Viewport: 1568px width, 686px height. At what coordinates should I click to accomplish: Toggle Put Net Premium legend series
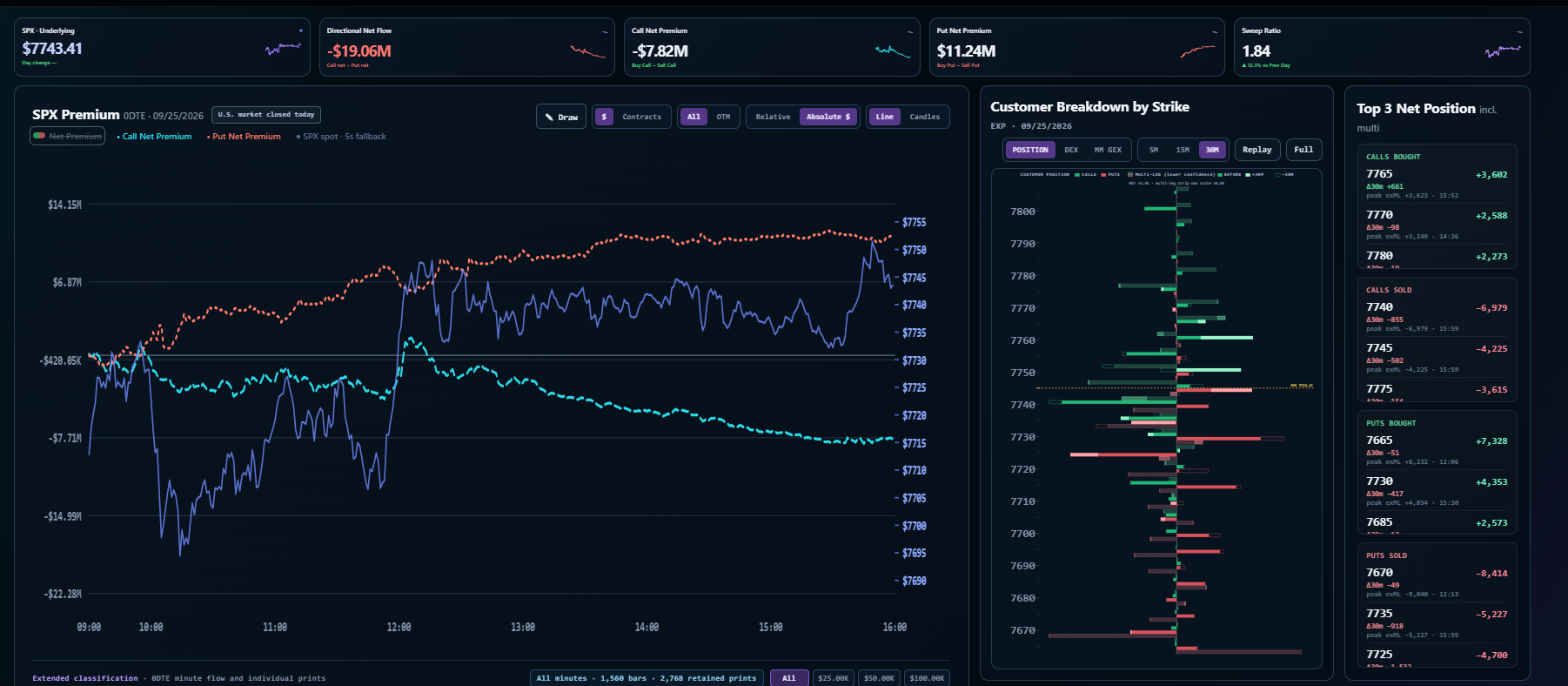[244, 137]
